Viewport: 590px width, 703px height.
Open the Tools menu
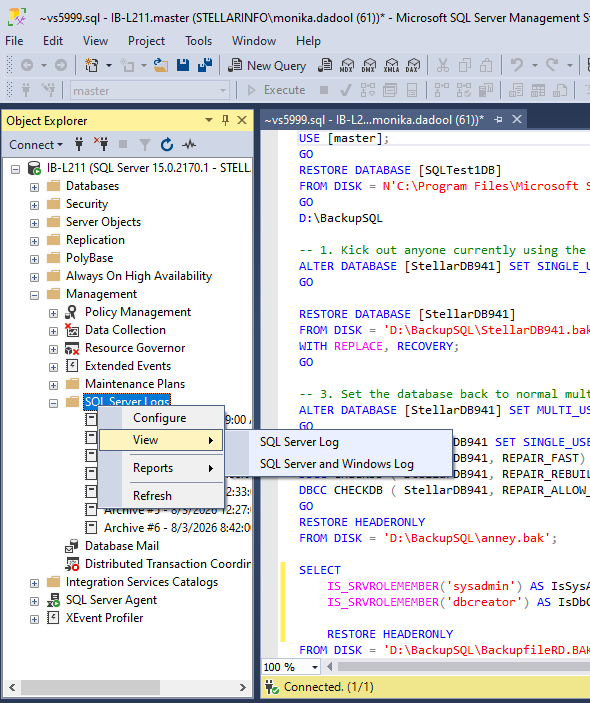click(199, 41)
